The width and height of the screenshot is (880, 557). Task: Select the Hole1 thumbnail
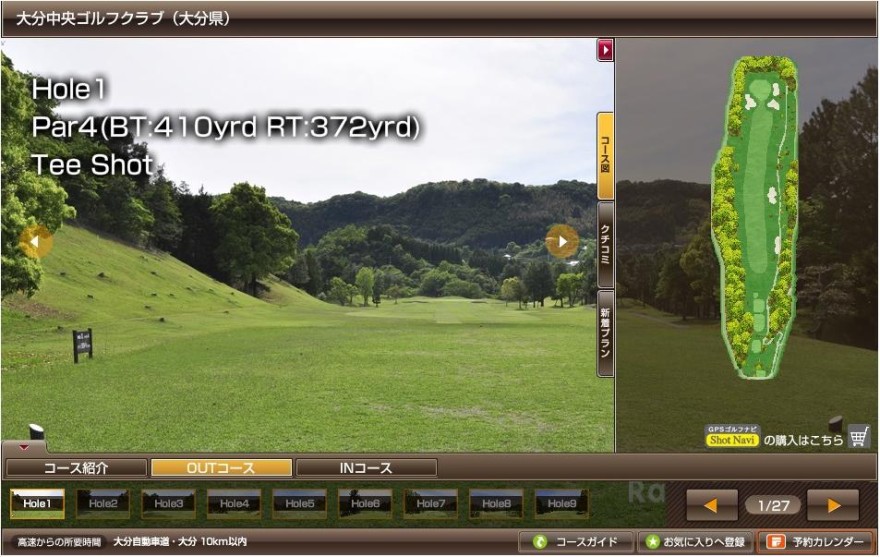click(37, 503)
